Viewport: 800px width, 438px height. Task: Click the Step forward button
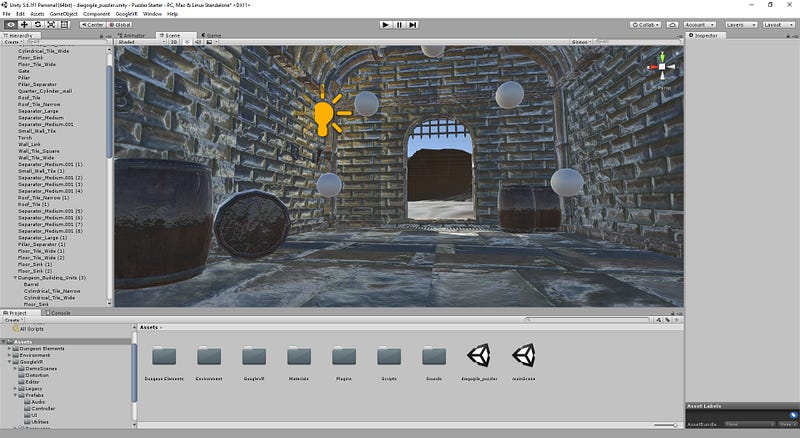(x=414, y=24)
